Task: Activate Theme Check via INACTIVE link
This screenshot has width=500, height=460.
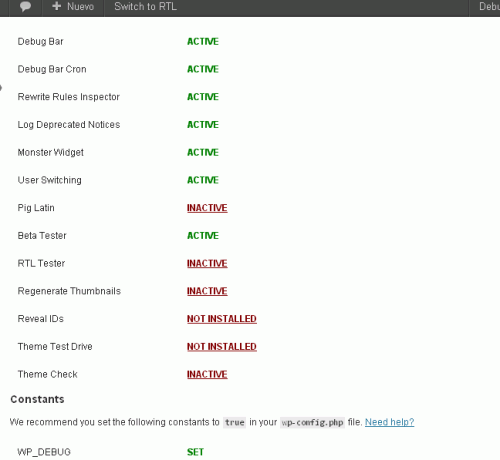Action: (x=207, y=374)
